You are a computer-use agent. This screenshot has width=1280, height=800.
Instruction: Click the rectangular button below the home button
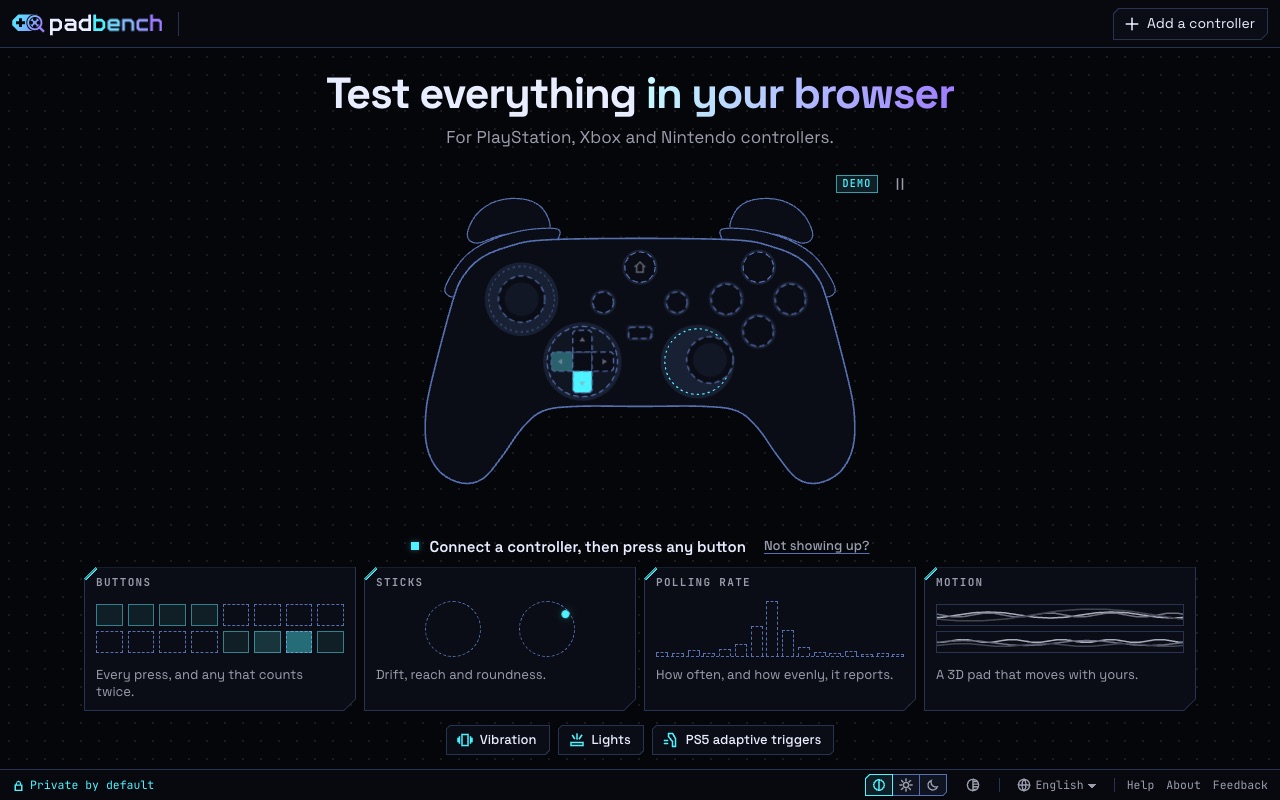[640, 332]
